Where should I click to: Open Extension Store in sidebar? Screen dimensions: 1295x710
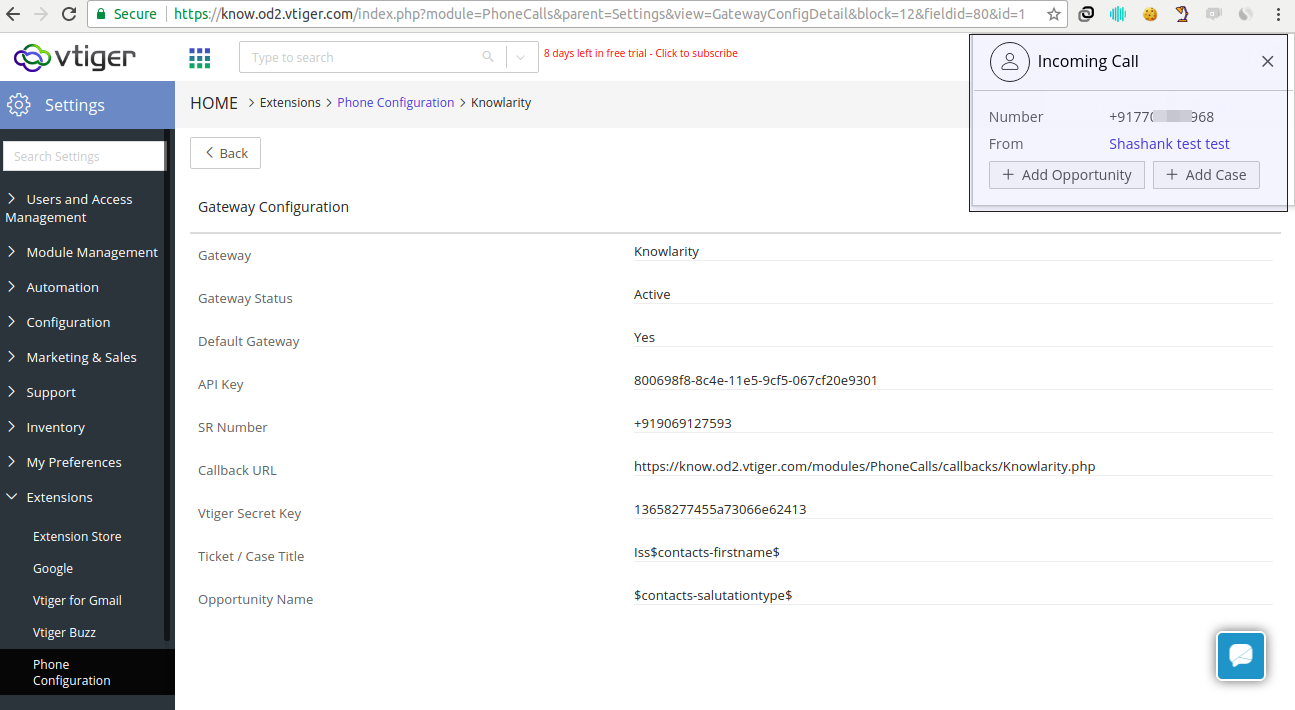[77, 536]
